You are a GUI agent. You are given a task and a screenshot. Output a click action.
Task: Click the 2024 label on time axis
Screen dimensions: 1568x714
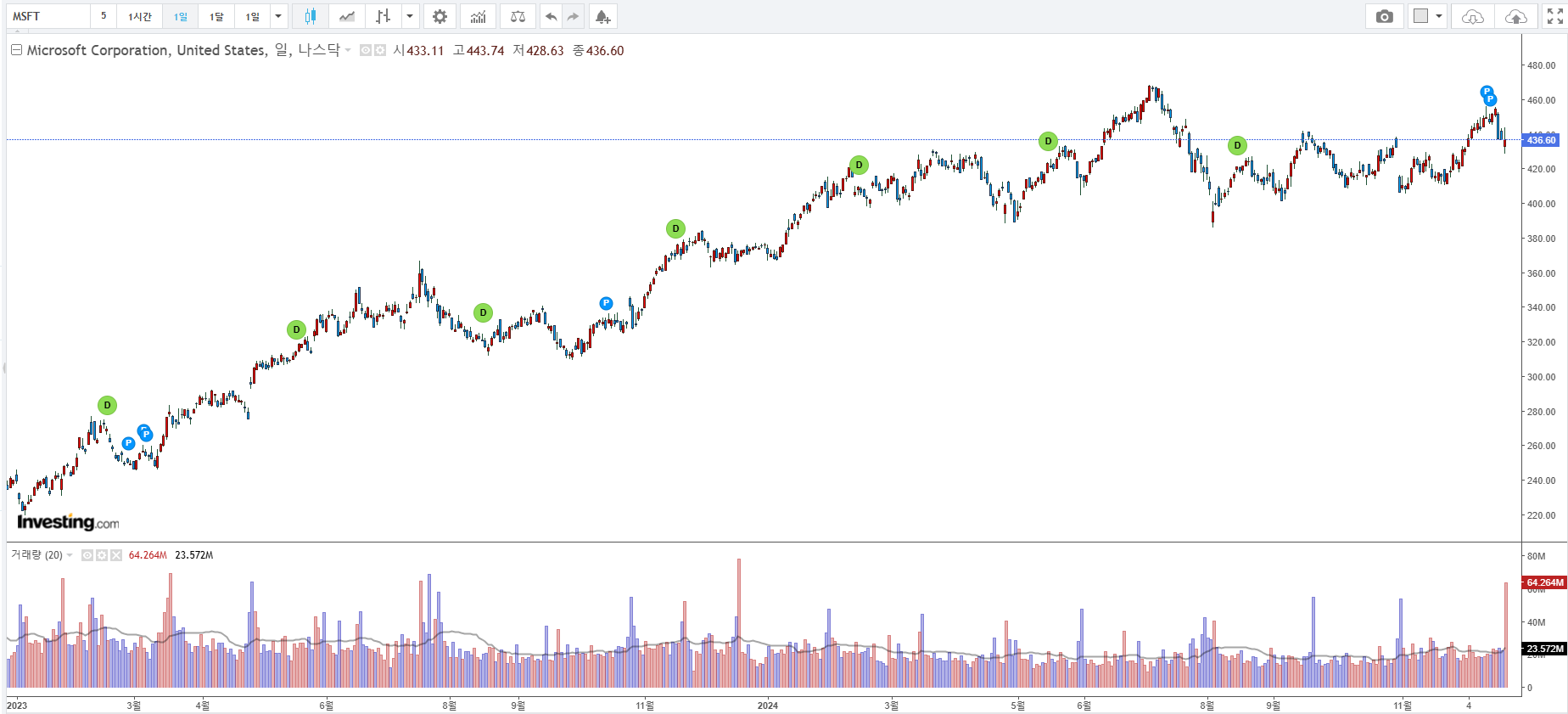click(x=768, y=706)
